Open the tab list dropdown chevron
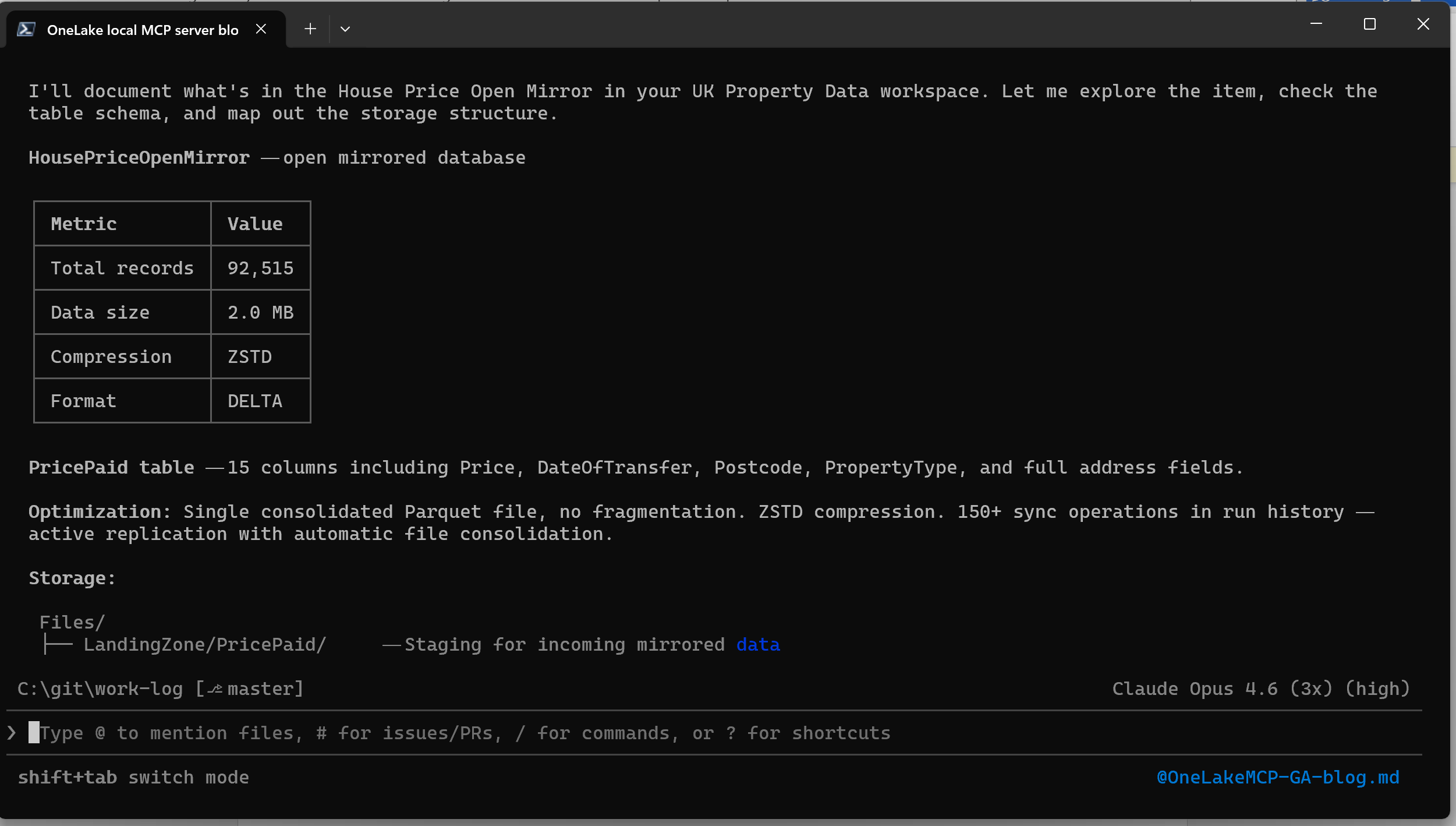Image resolution: width=1456 pixels, height=826 pixels. [345, 28]
